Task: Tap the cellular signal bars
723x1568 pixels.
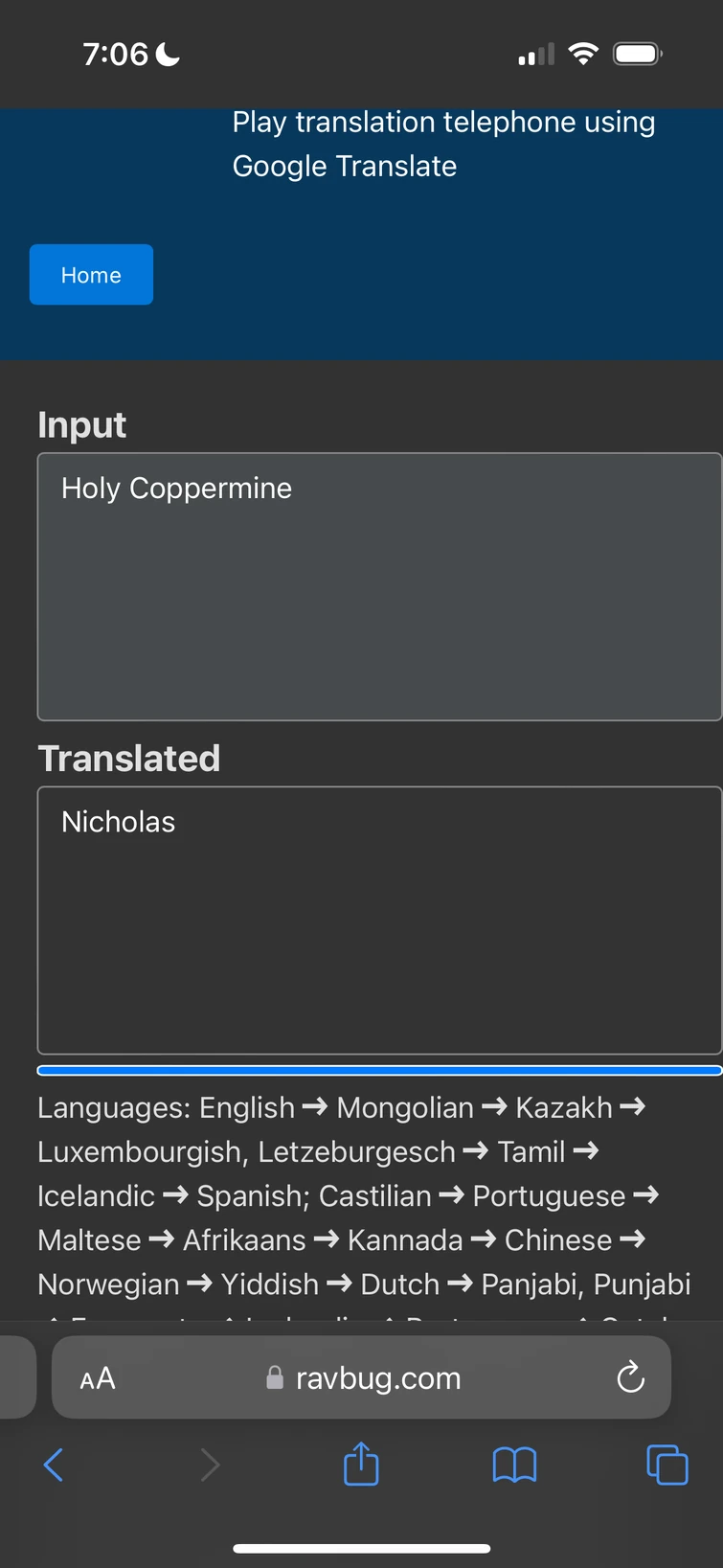Action: click(535, 54)
